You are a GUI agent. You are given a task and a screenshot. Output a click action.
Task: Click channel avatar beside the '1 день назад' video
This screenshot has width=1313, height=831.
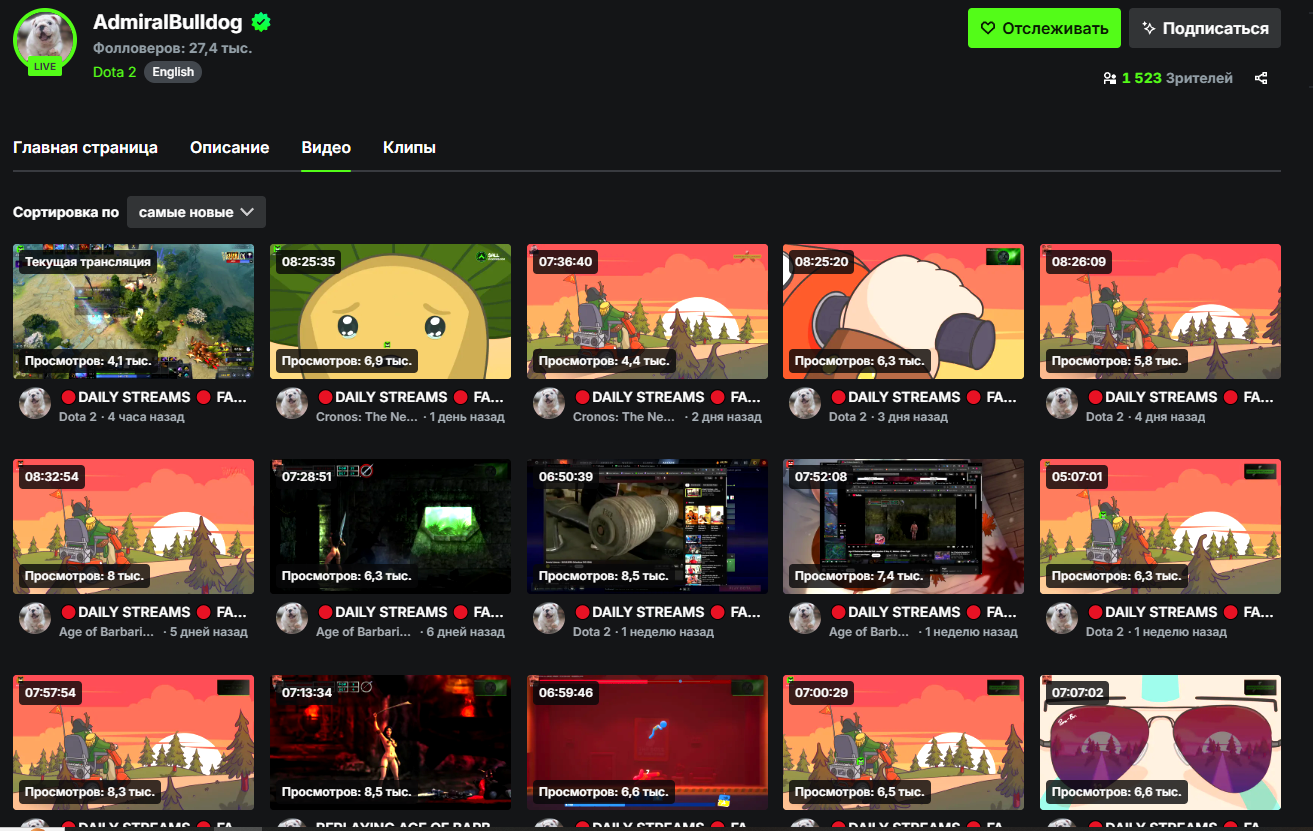coord(292,403)
